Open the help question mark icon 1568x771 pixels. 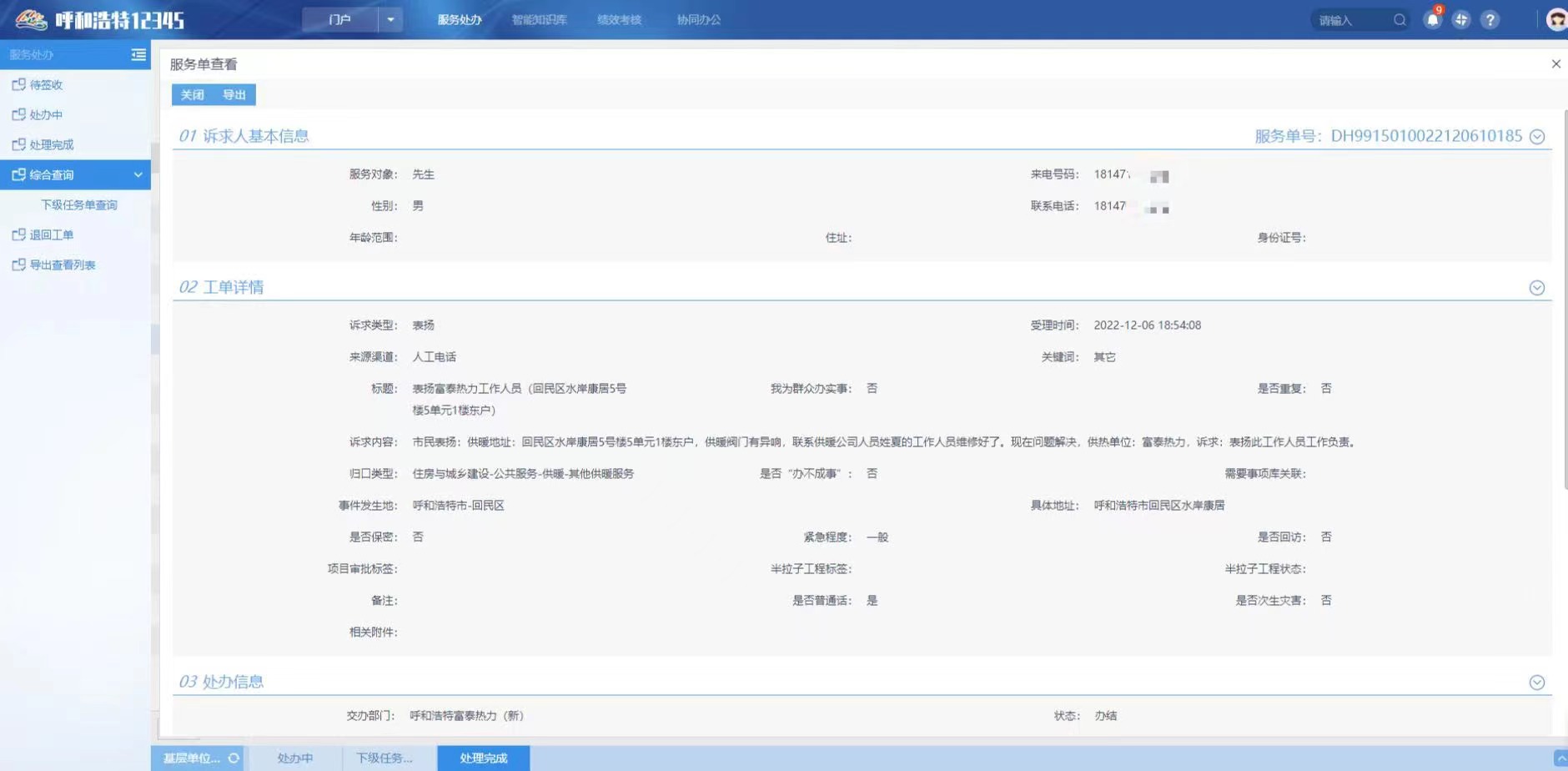(x=1490, y=20)
